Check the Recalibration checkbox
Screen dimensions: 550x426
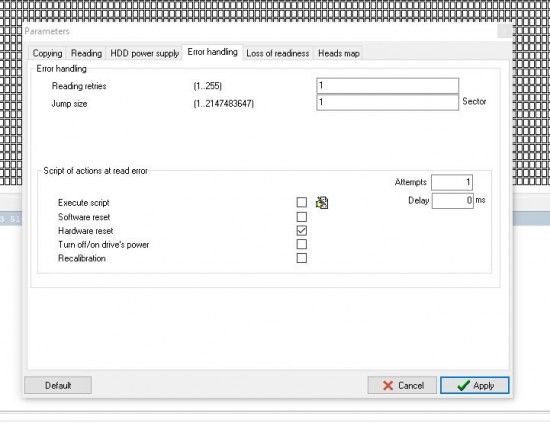pyautogui.click(x=302, y=258)
